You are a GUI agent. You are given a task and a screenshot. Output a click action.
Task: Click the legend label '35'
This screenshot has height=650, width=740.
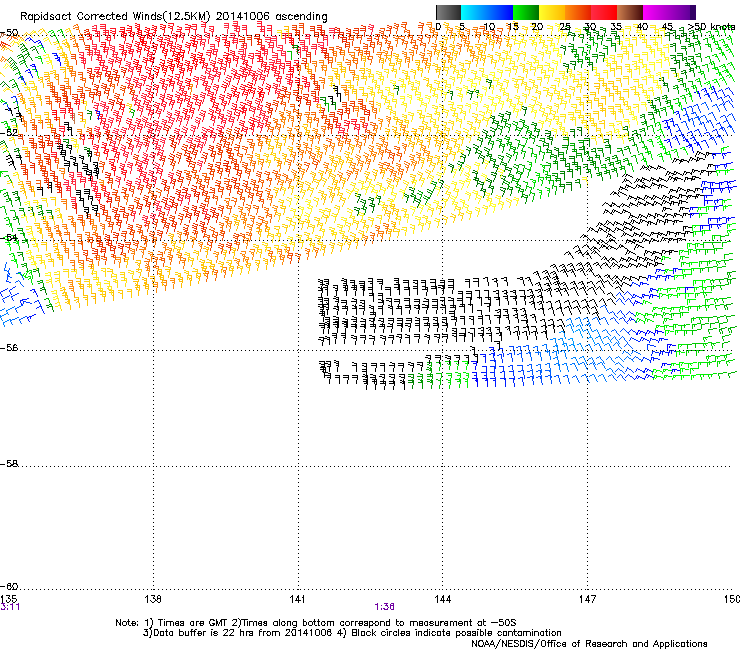click(x=616, y=26)
